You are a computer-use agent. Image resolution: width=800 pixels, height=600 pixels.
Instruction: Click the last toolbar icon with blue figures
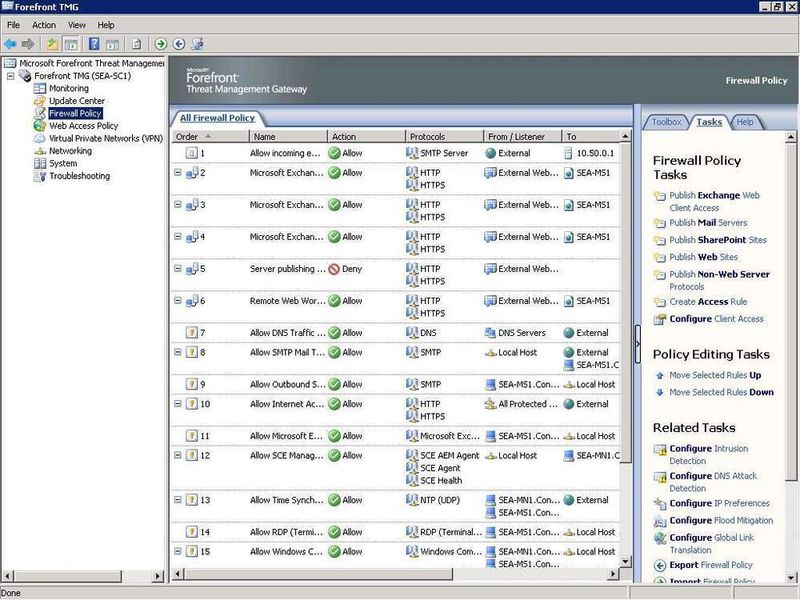(x=197, y=44)
